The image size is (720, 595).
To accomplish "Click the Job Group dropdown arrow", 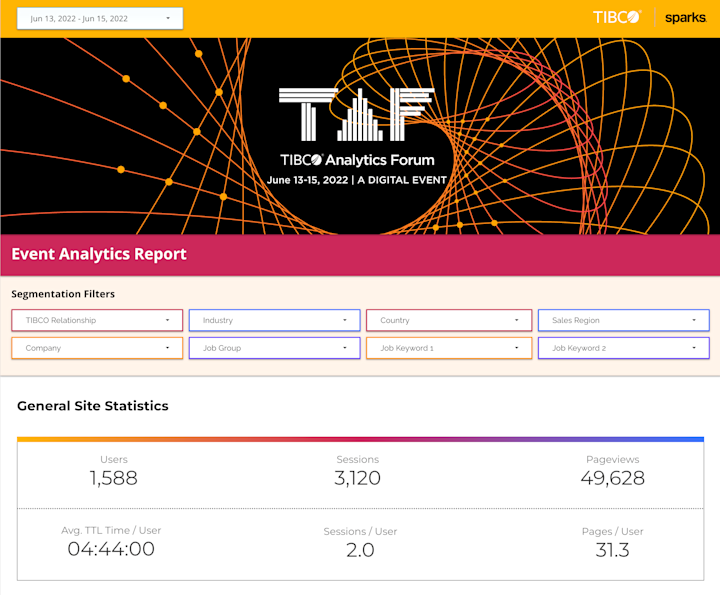I will point(344,348).
